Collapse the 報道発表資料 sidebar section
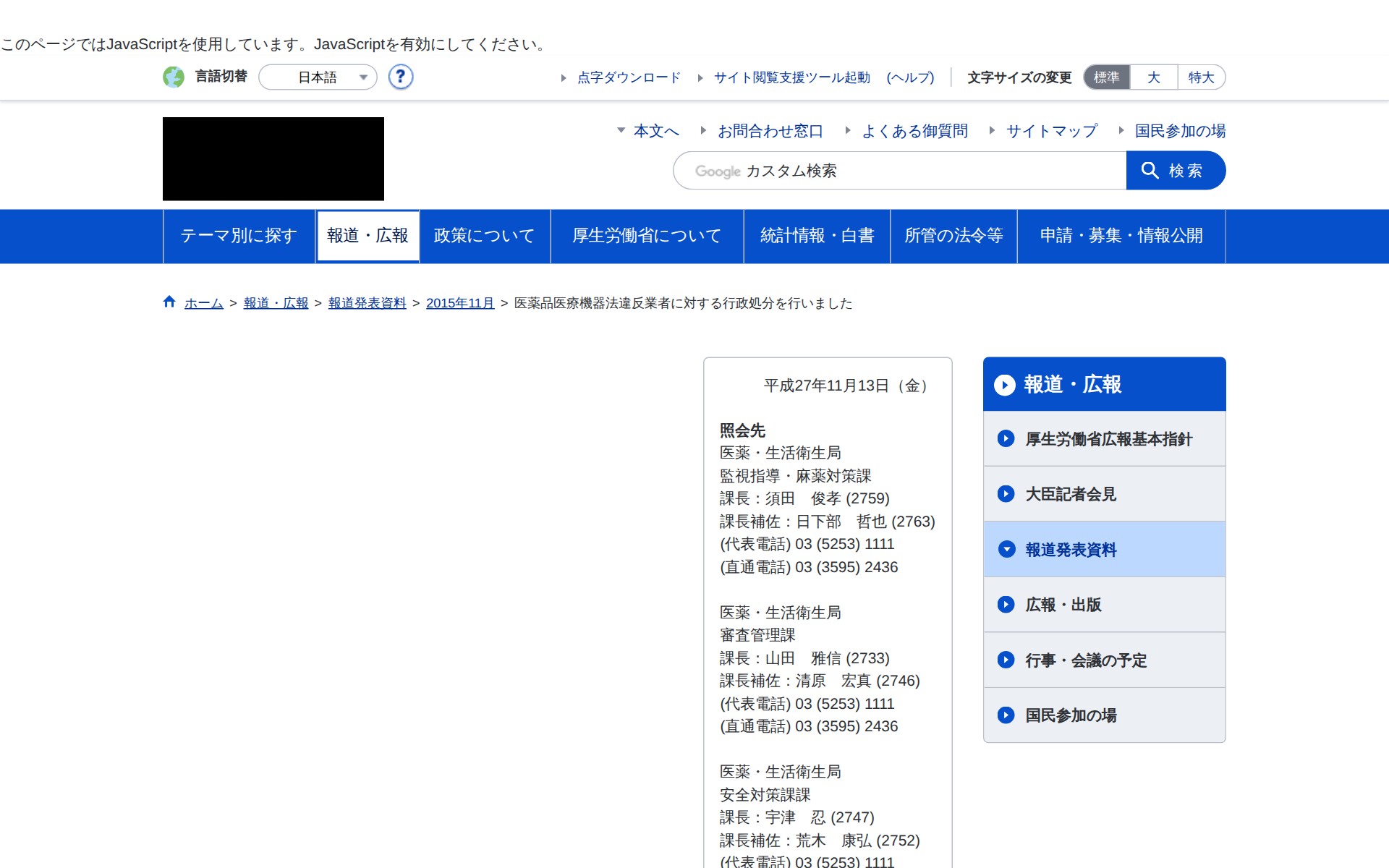 [1006, 549]
